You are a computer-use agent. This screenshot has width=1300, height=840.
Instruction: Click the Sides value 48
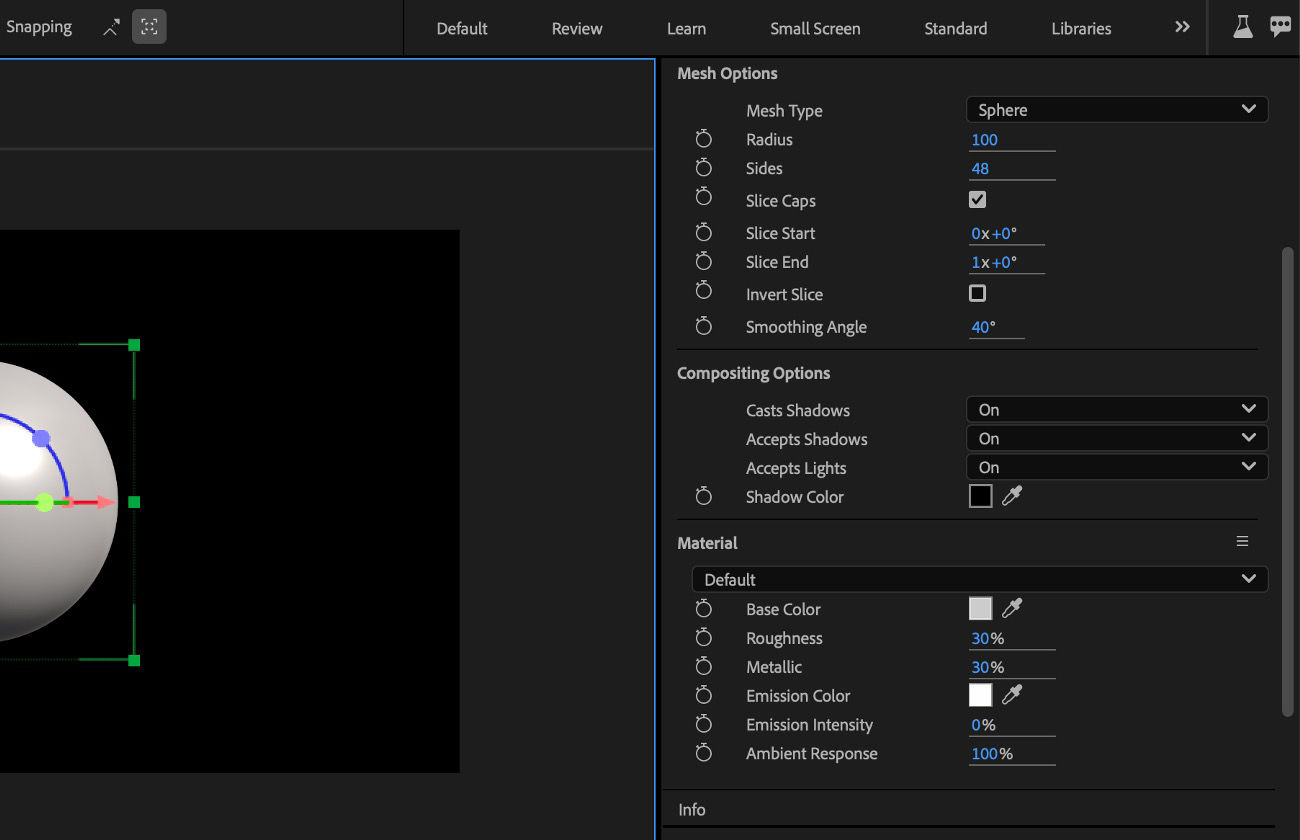click(x=980, y=169)
